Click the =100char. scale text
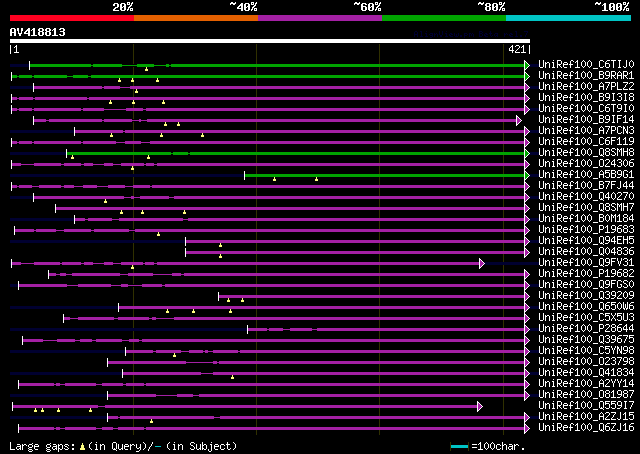The image size is (640, 454). point(498,446)
